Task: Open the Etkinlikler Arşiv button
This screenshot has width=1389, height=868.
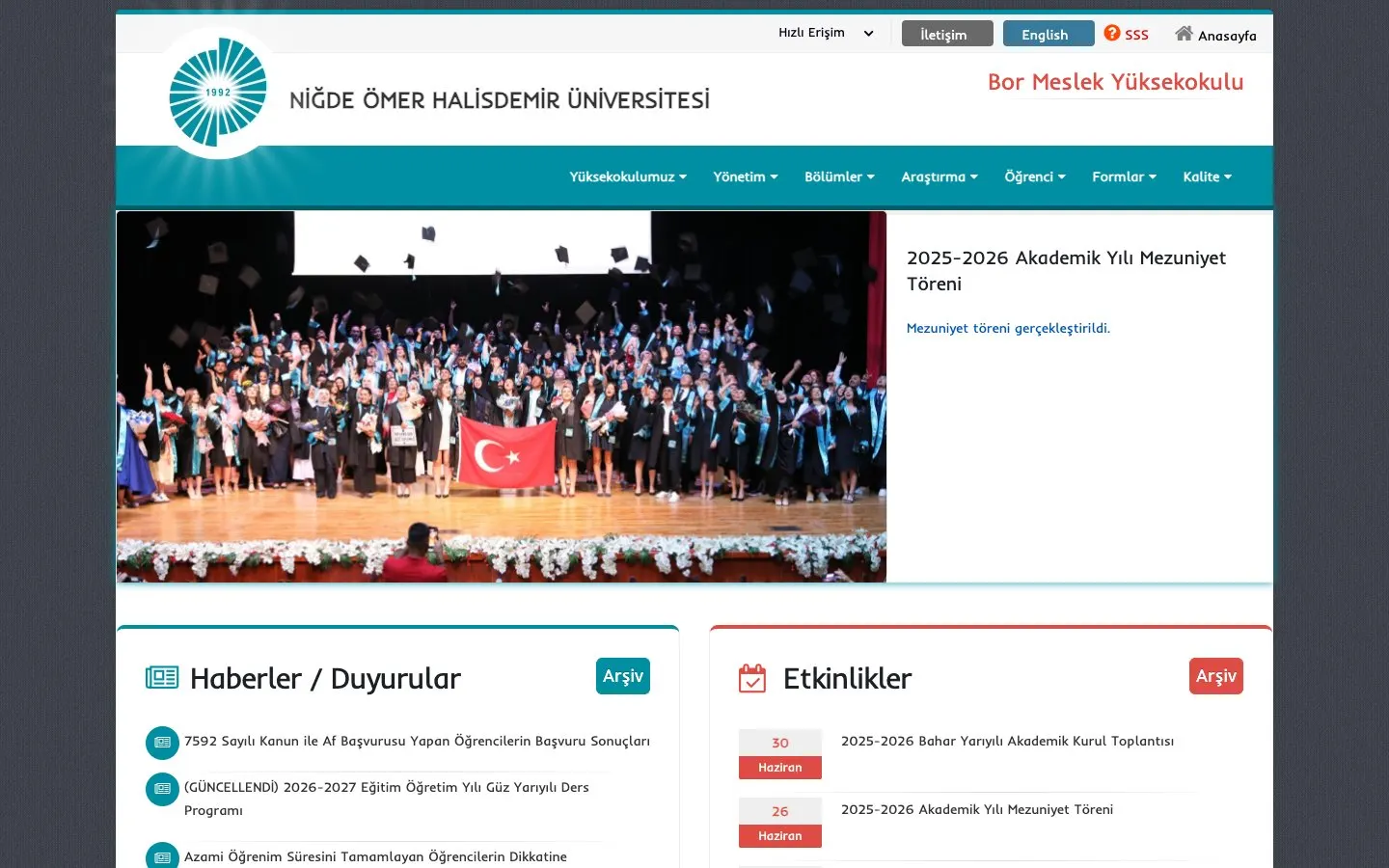Action: [x=1216, y=676]
